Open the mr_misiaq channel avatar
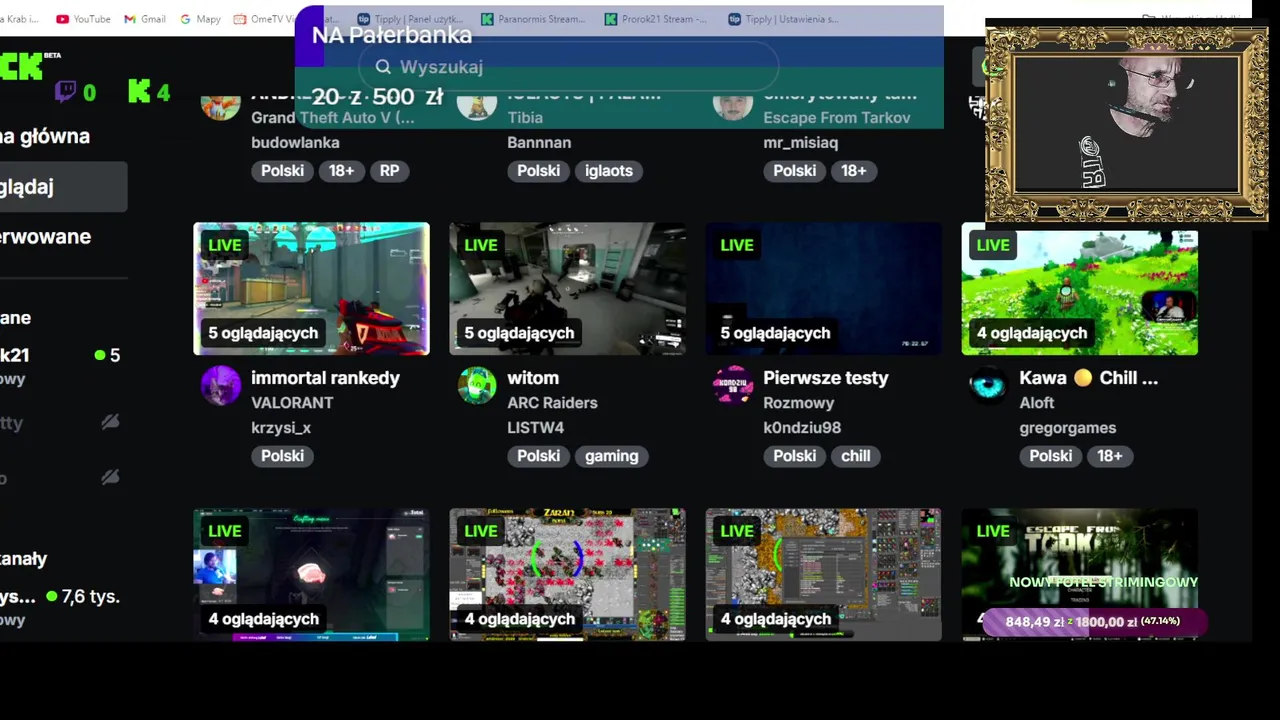Image resolution: width=1280 pixels, height=720 pixels. pyautogui.click(x=732, y=103)
